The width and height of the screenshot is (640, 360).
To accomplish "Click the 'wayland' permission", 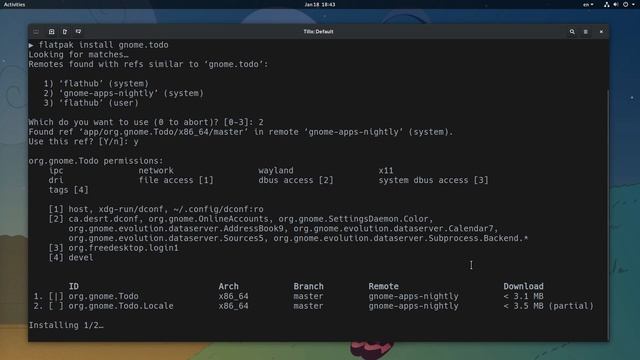I will [276, 171].
